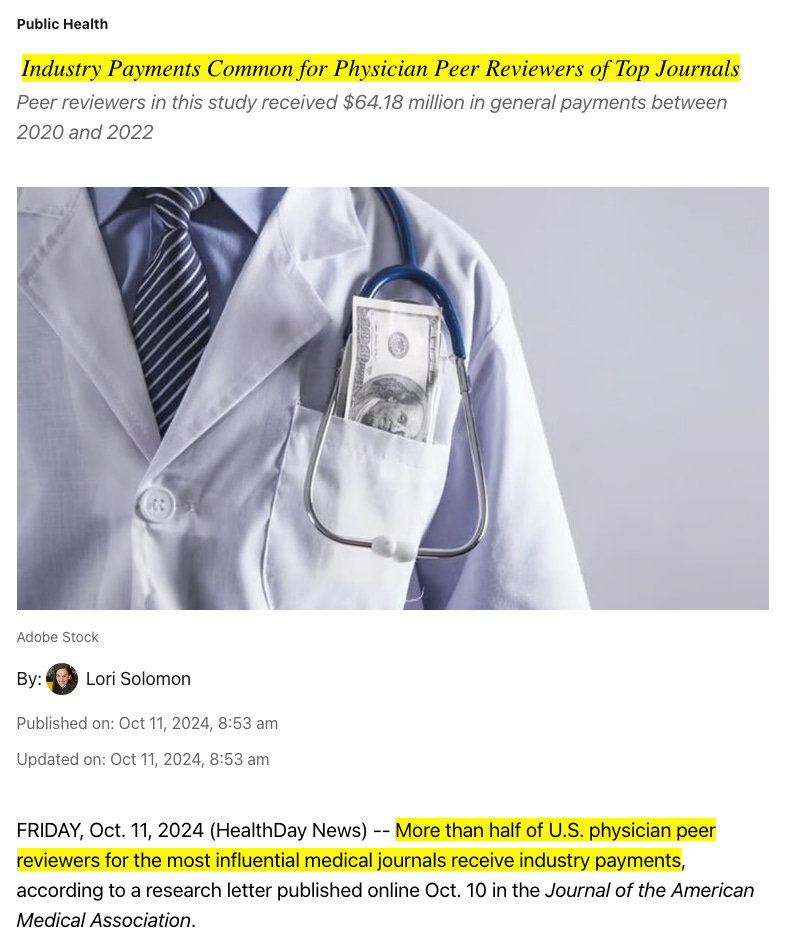Open the Public Health category link
The width and height of the screenshot is (787, 945).
click(x=62, y=24)
